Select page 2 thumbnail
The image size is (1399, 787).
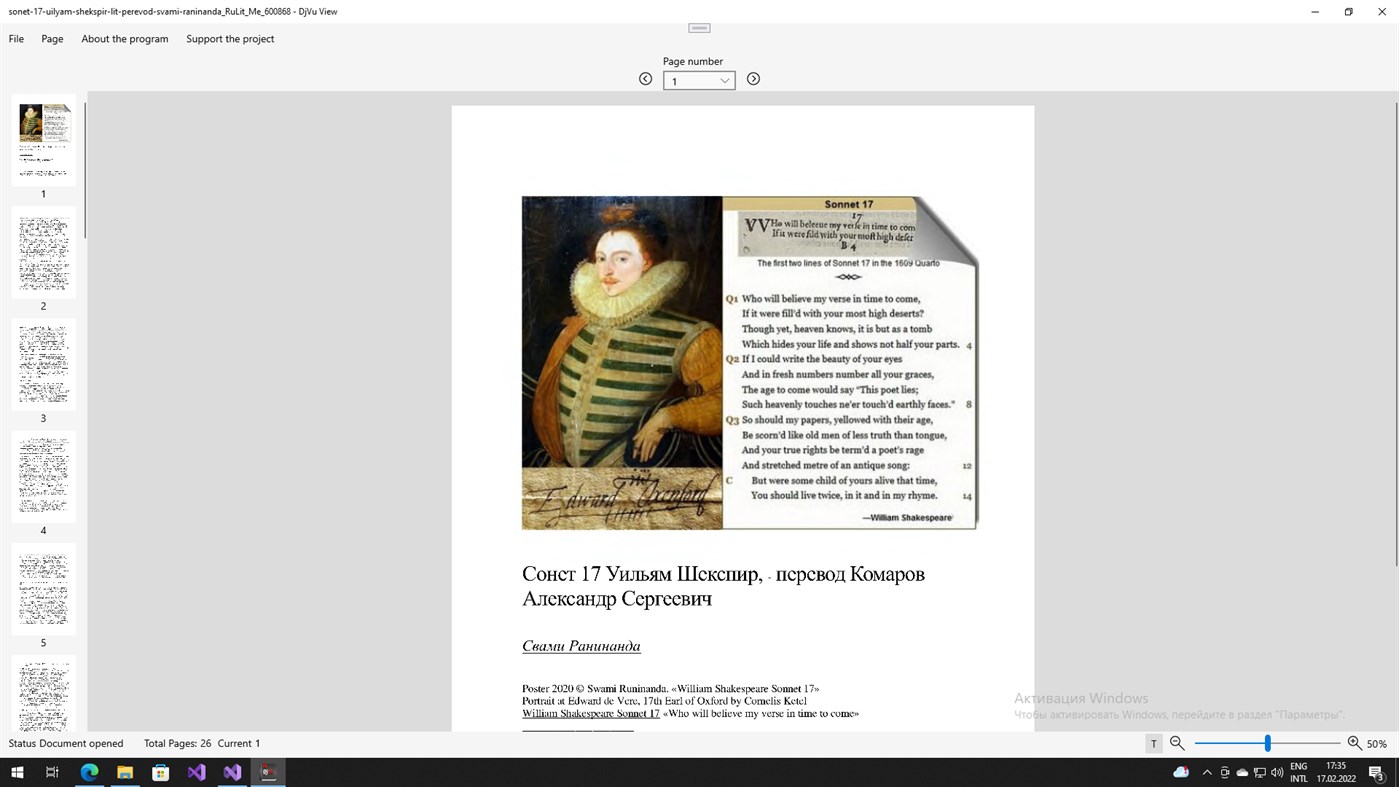pos(43,252)
